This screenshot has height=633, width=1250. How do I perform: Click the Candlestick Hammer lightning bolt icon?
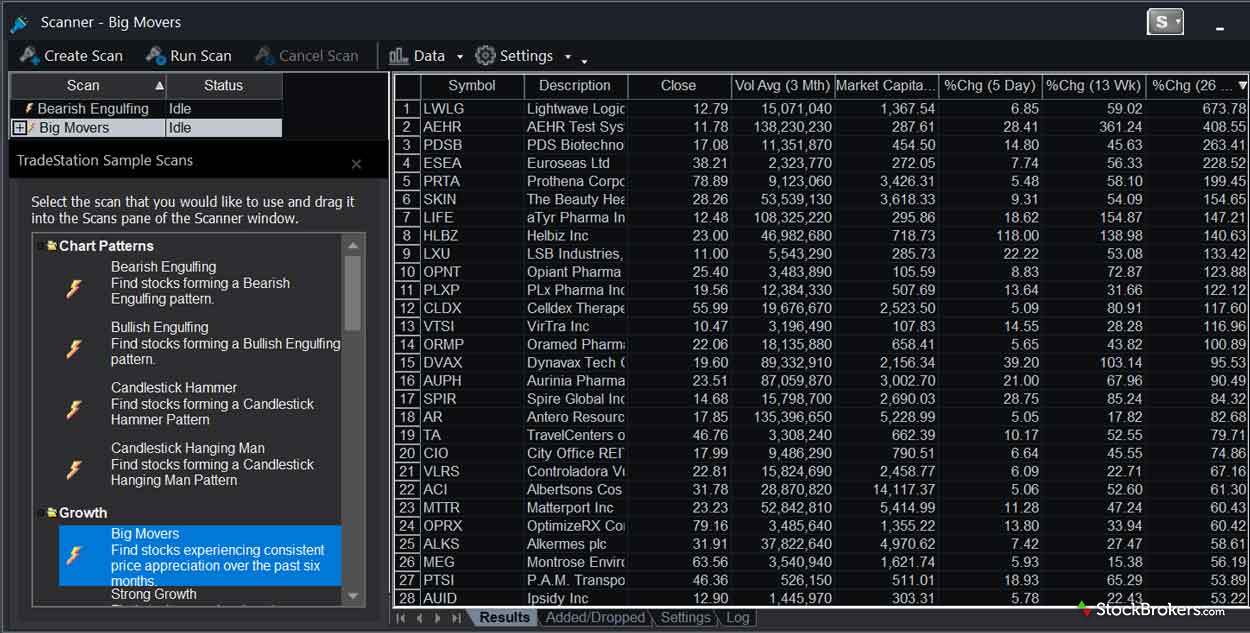point(74,410)
